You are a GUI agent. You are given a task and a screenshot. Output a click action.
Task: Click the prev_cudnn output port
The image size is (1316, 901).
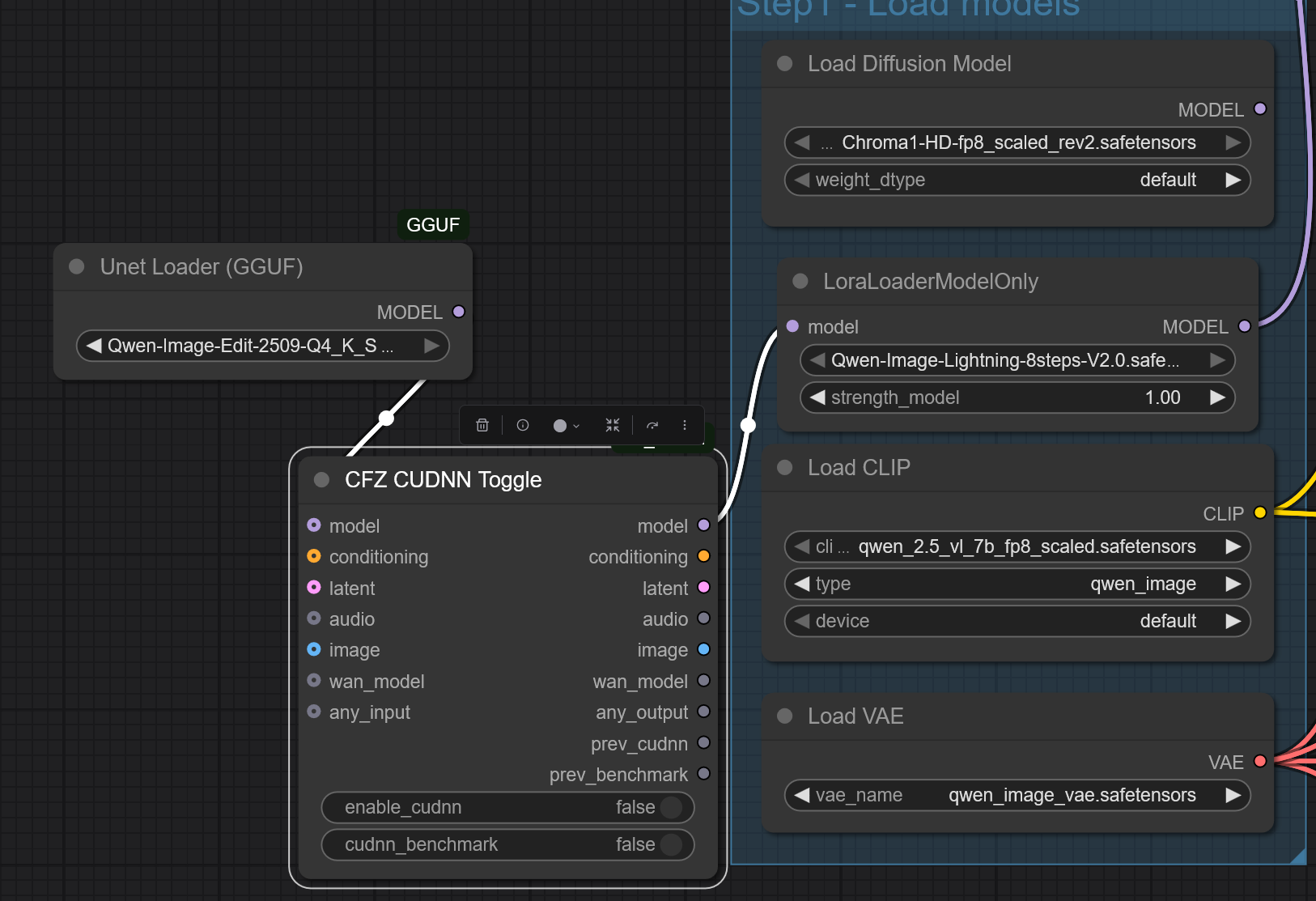704,742
